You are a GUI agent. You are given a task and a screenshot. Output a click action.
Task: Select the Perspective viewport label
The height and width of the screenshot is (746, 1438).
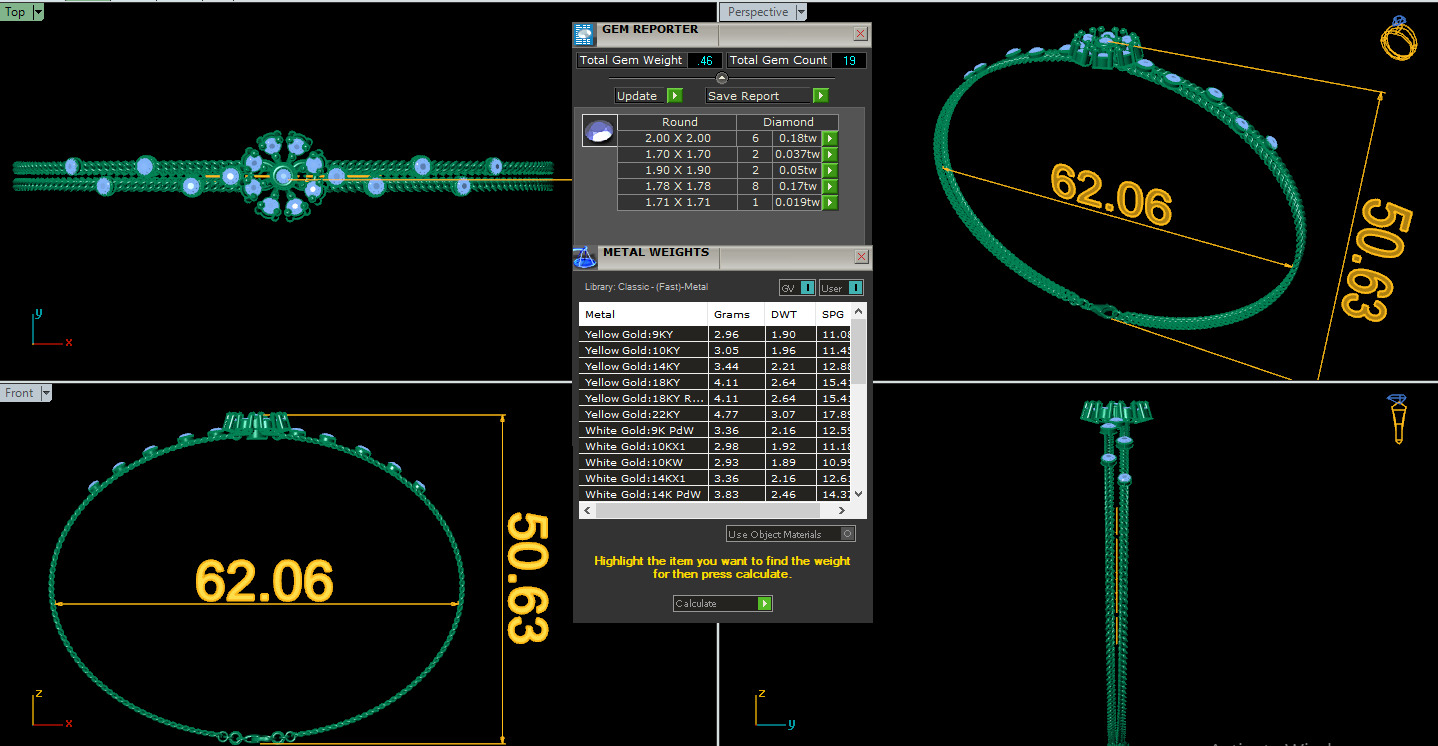(x=757, y=12)
